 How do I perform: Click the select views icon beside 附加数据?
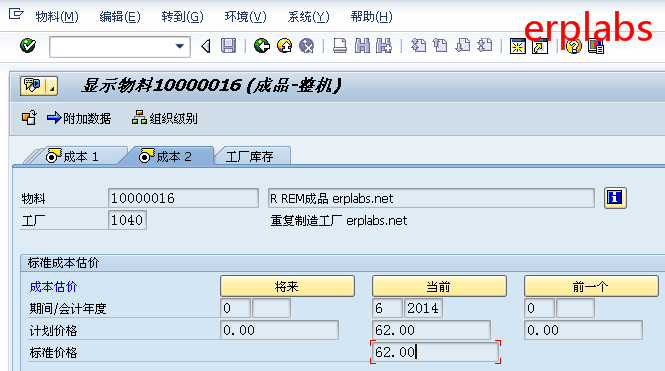pos(29,118)
